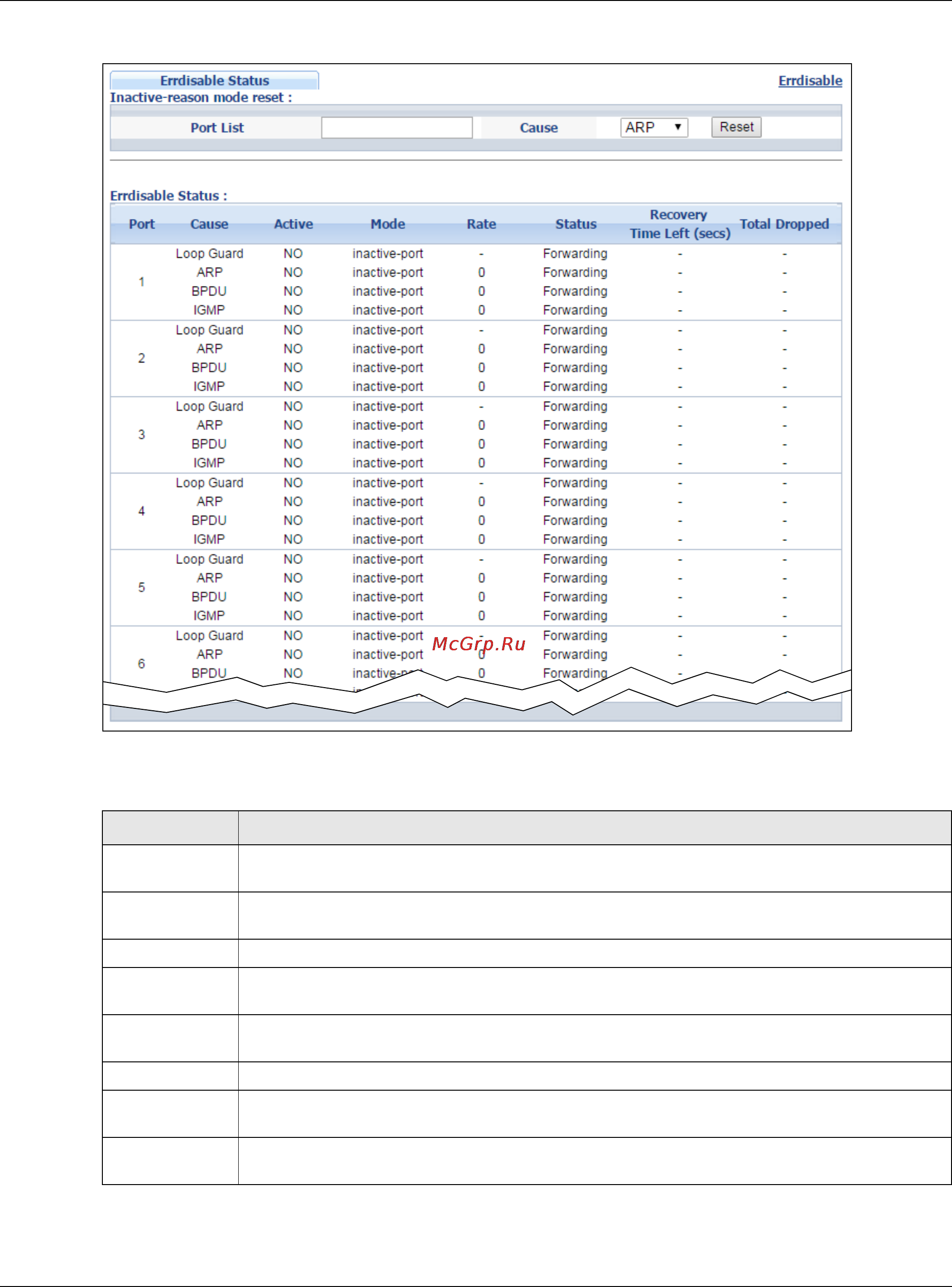Open the Errdisable link

pyautogui.click(x=810, y=81)
